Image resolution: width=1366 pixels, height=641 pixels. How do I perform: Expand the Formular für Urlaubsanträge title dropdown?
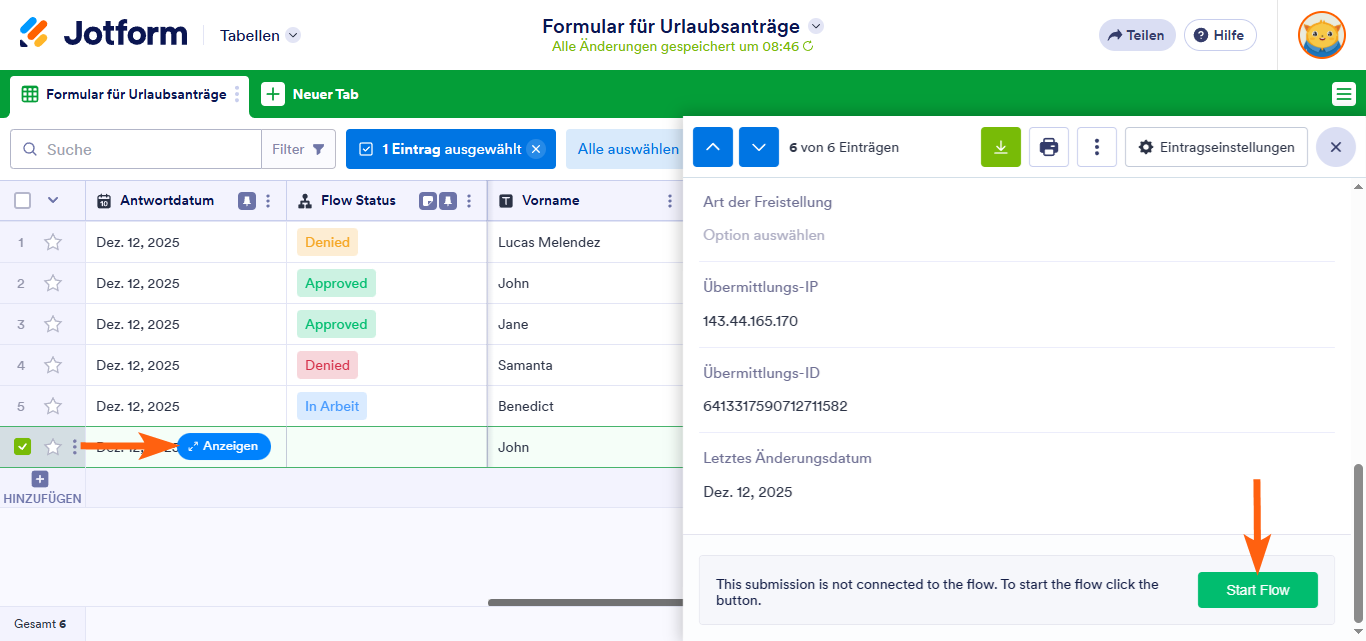click(x=817, y=27)
